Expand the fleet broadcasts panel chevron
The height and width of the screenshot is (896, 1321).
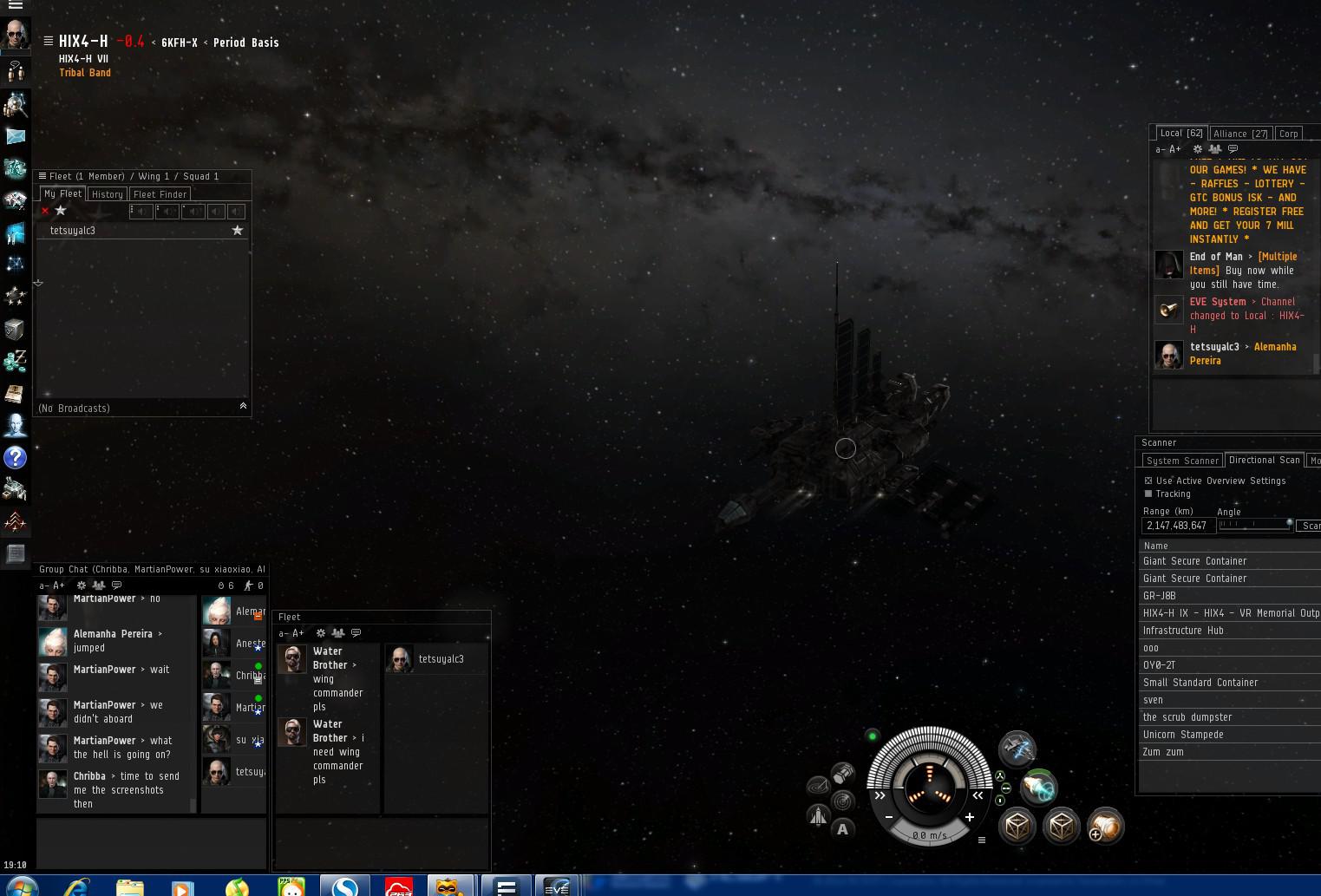[x=243, y=406]
